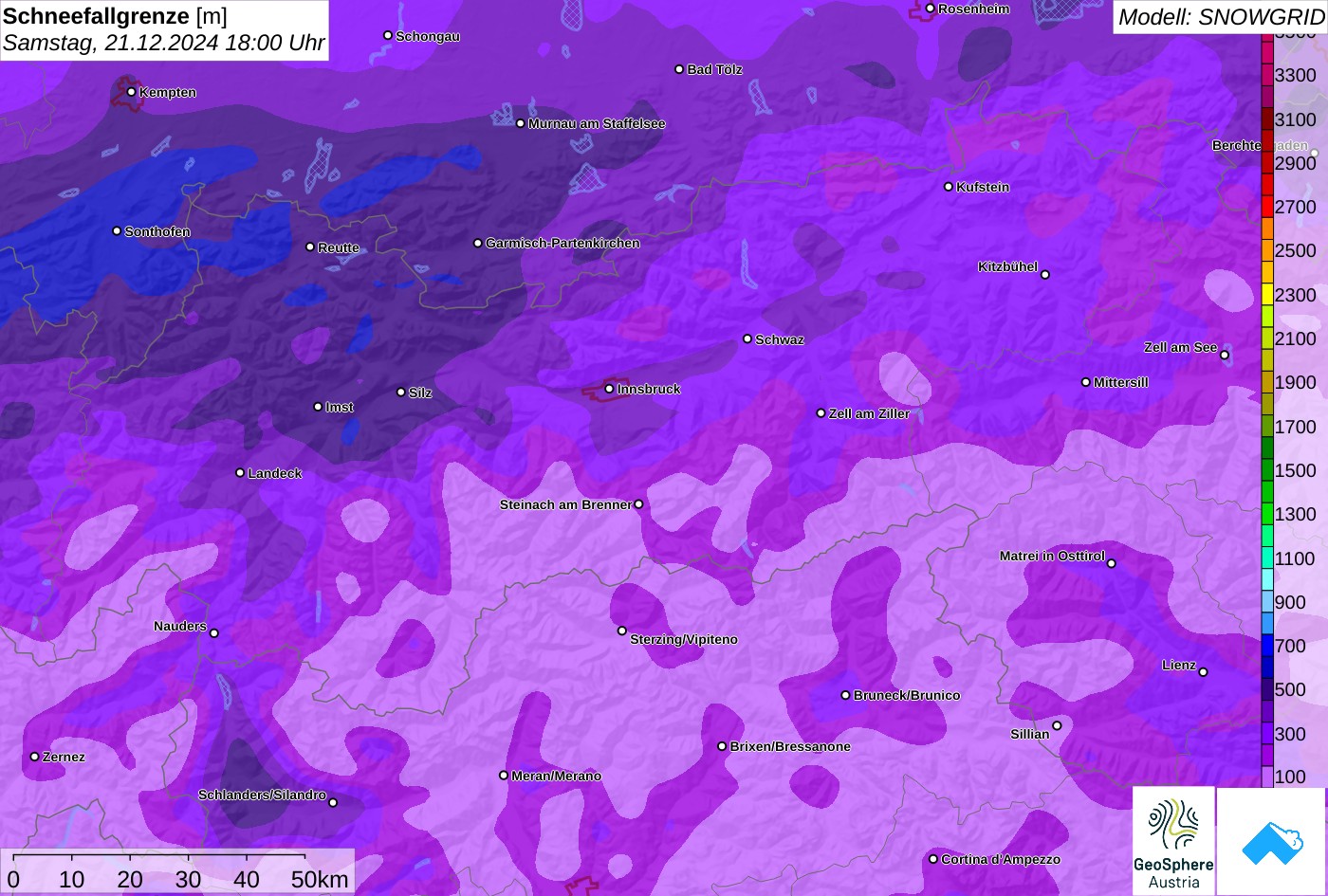Click the Bad Tölz location dot

(x=679, y=69)
